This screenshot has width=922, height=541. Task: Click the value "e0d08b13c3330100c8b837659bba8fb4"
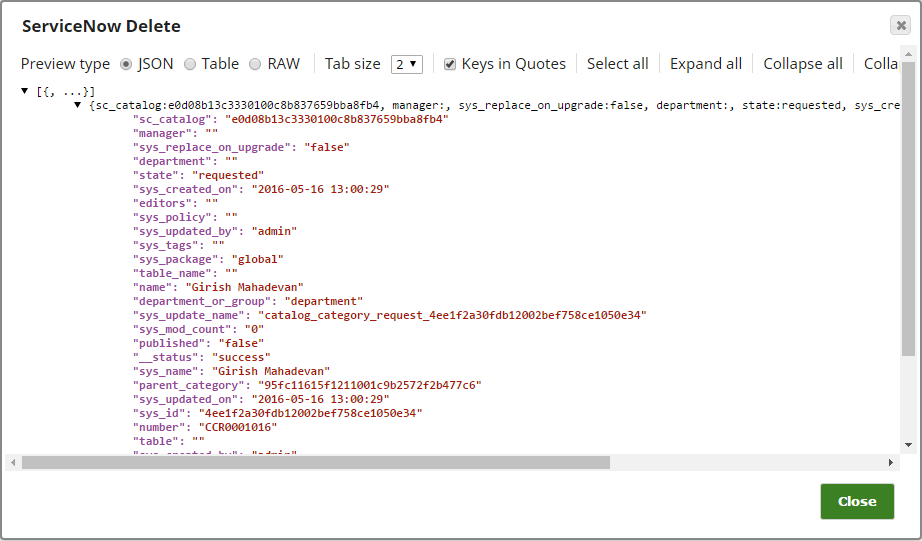coord(337,119)
